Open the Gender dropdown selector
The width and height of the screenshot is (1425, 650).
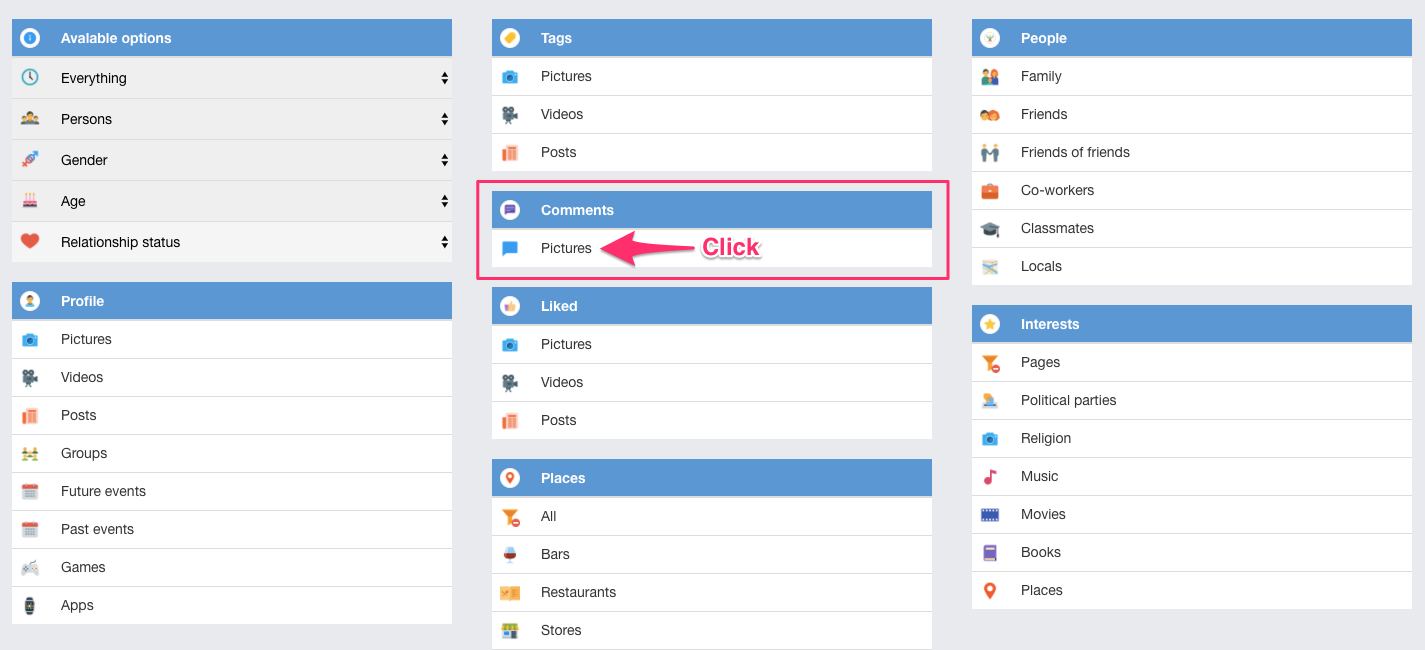click(x=232, y=160)
